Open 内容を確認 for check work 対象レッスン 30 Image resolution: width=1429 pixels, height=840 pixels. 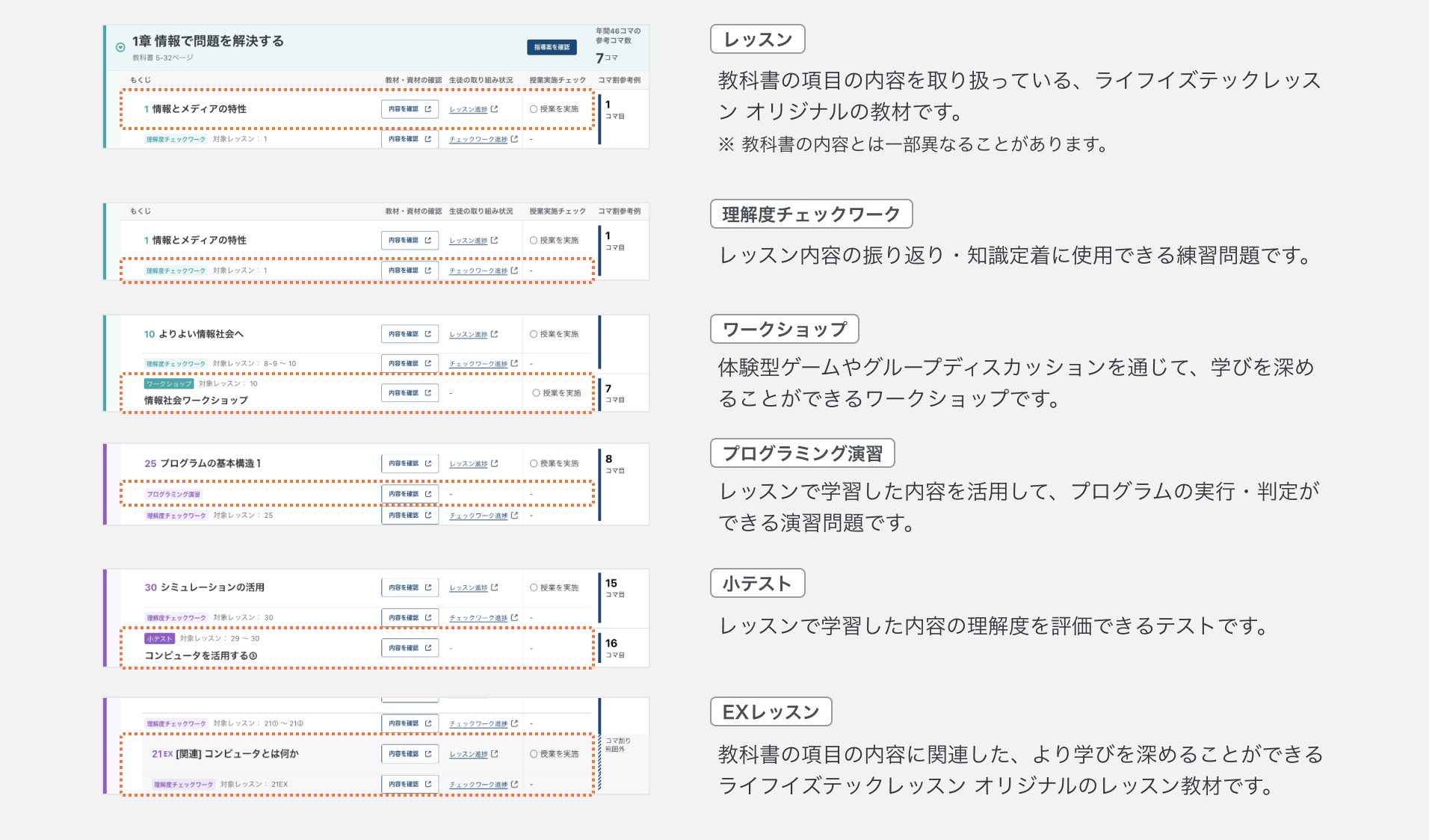[x=410, y=618]
